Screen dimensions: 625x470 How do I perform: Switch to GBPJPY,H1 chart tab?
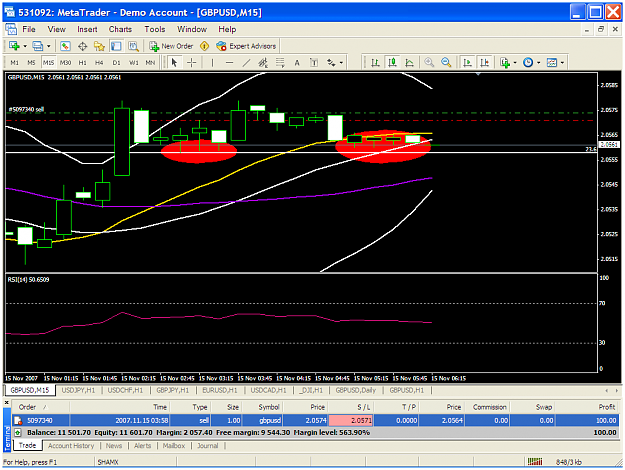coord(173,390)
